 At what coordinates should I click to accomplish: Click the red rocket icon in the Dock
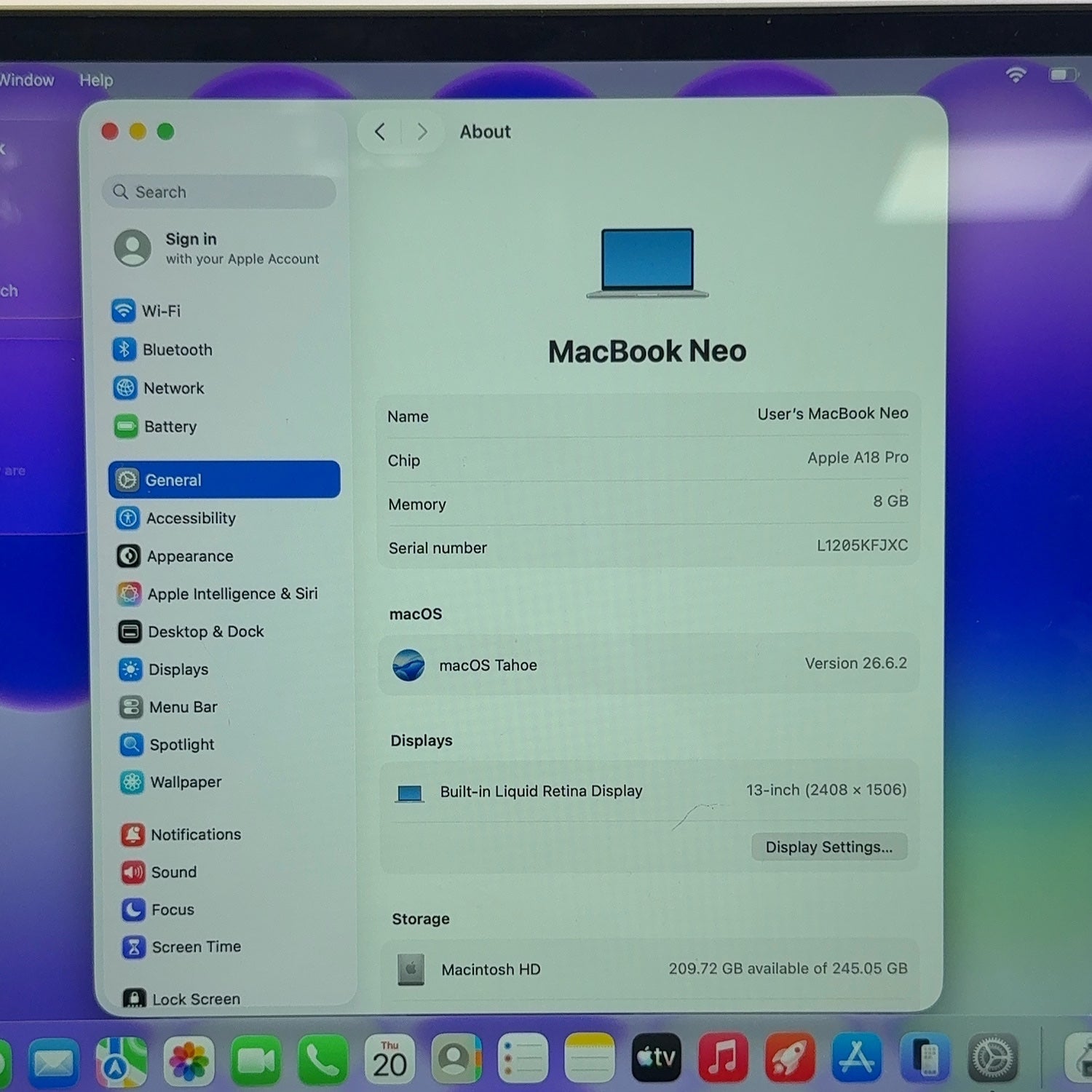[790, 1057]
